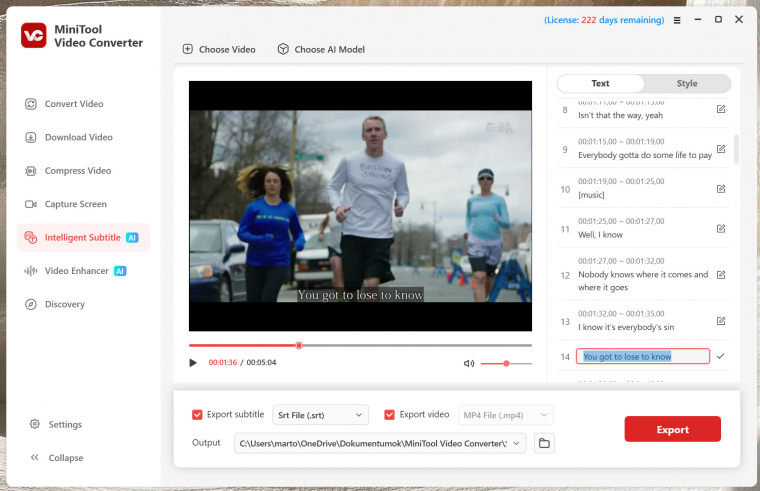Click Choose AI Model button

point(321,49)
